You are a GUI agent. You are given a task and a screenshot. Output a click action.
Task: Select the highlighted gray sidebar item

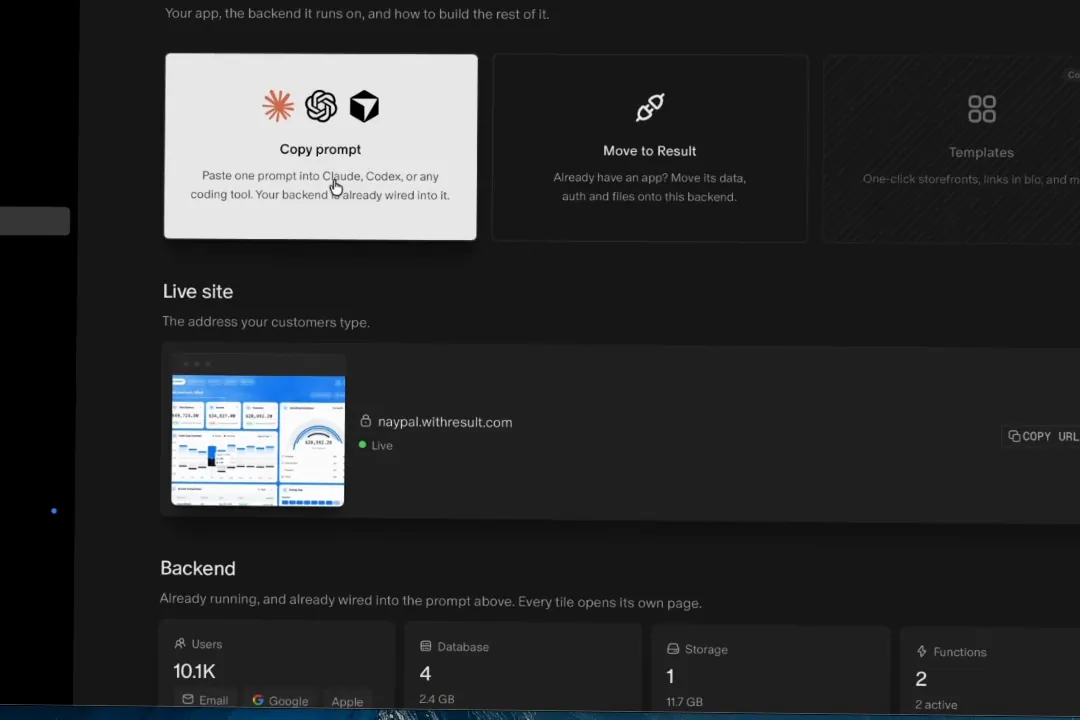(34, 221)
